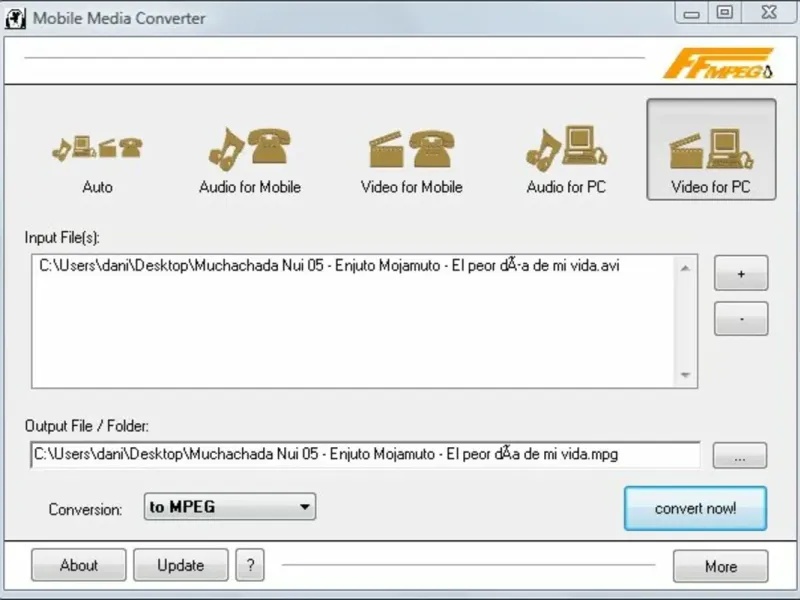Click the app icon in title bar

[x=15, y=18]
